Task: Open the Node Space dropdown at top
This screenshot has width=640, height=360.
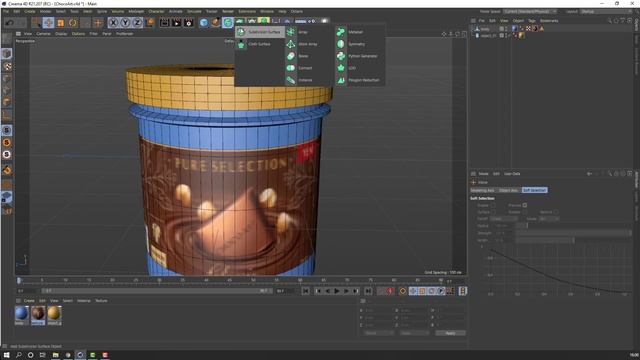Action: click(x=530, y=11)
